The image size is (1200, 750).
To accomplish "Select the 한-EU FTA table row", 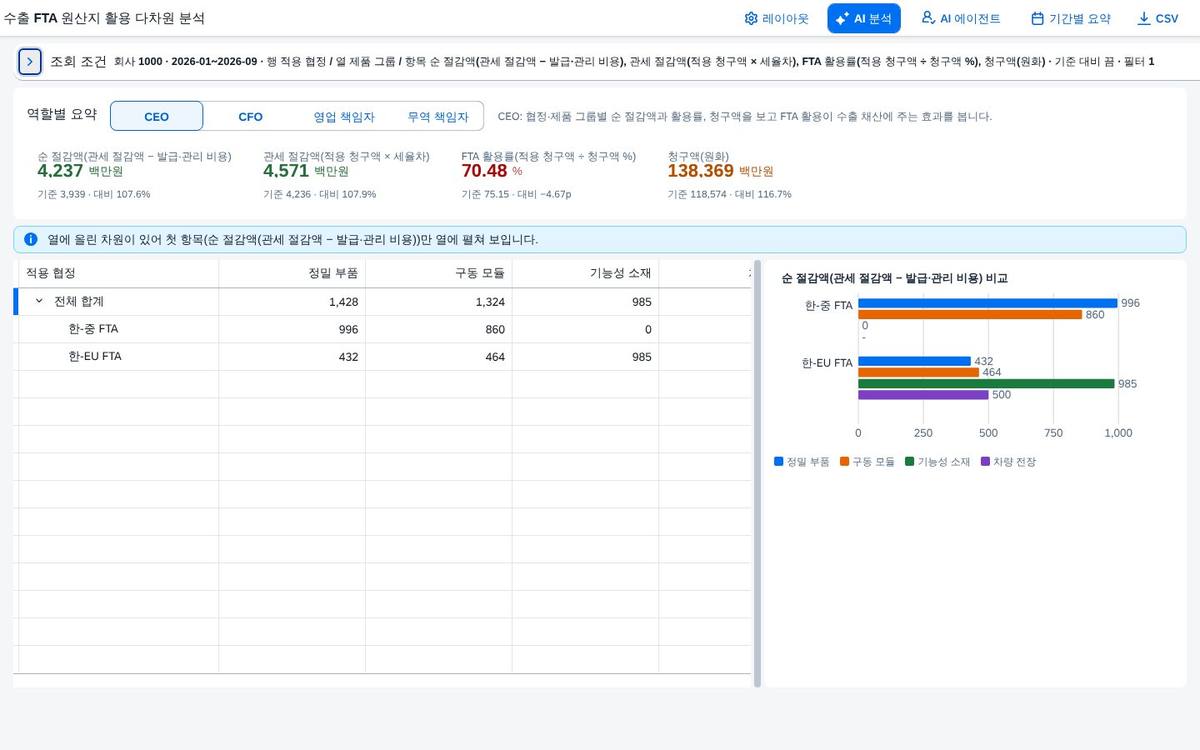I will [x=382, y=356].
